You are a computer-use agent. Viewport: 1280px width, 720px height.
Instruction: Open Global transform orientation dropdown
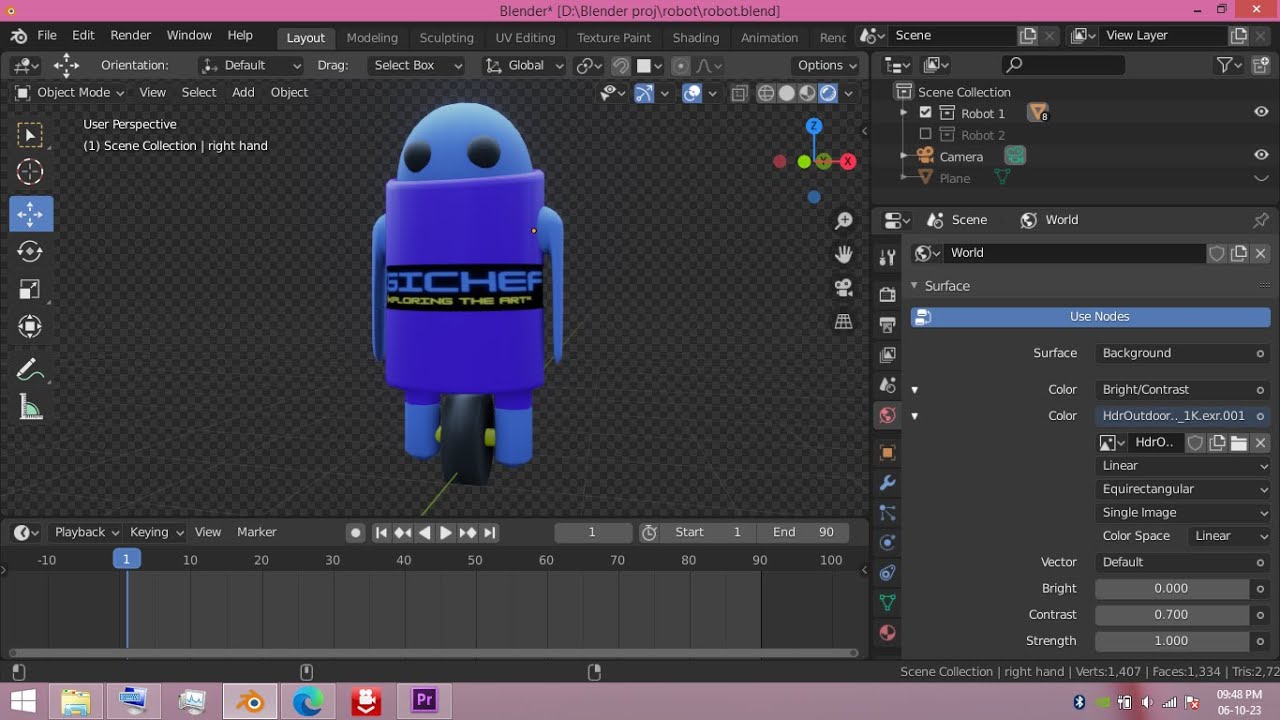pyautogui.click(x=525, y=65)
